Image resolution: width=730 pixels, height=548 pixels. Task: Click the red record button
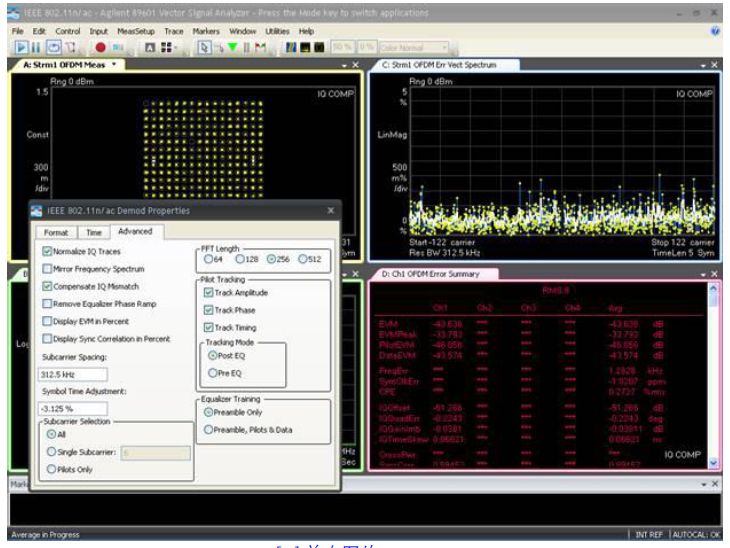click(x=100, y=47)
